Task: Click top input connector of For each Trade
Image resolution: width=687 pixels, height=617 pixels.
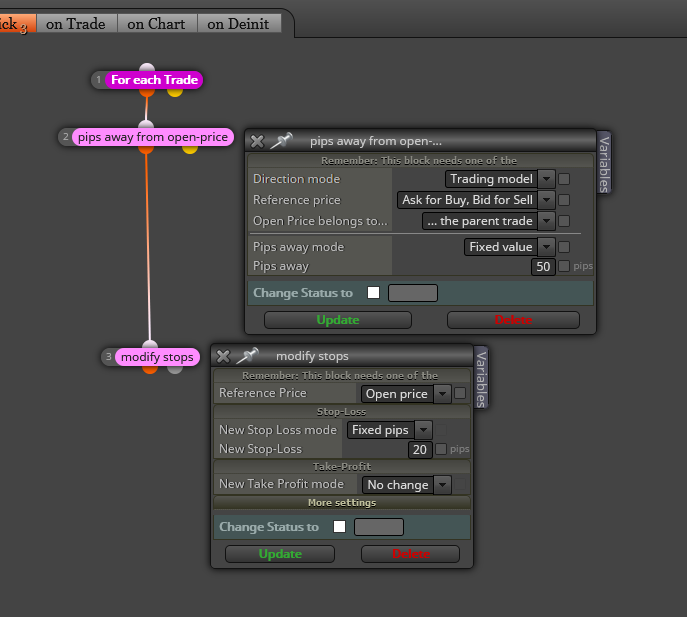Action: point(147,67)
